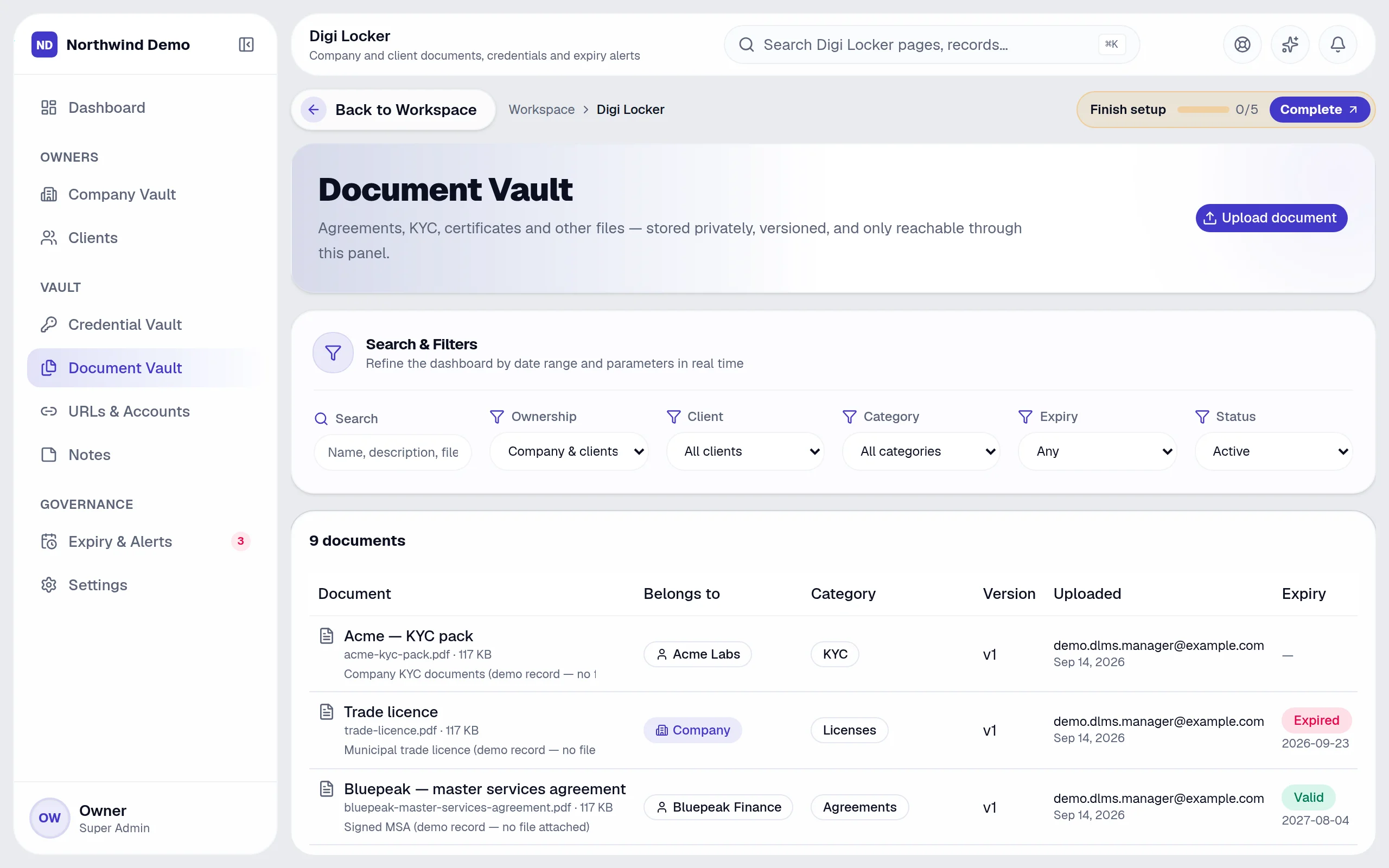Viewport: 1389px width, 868px height.
Task: Click the Bluepeak Finance client chip
Action: [x=718, y=807]
